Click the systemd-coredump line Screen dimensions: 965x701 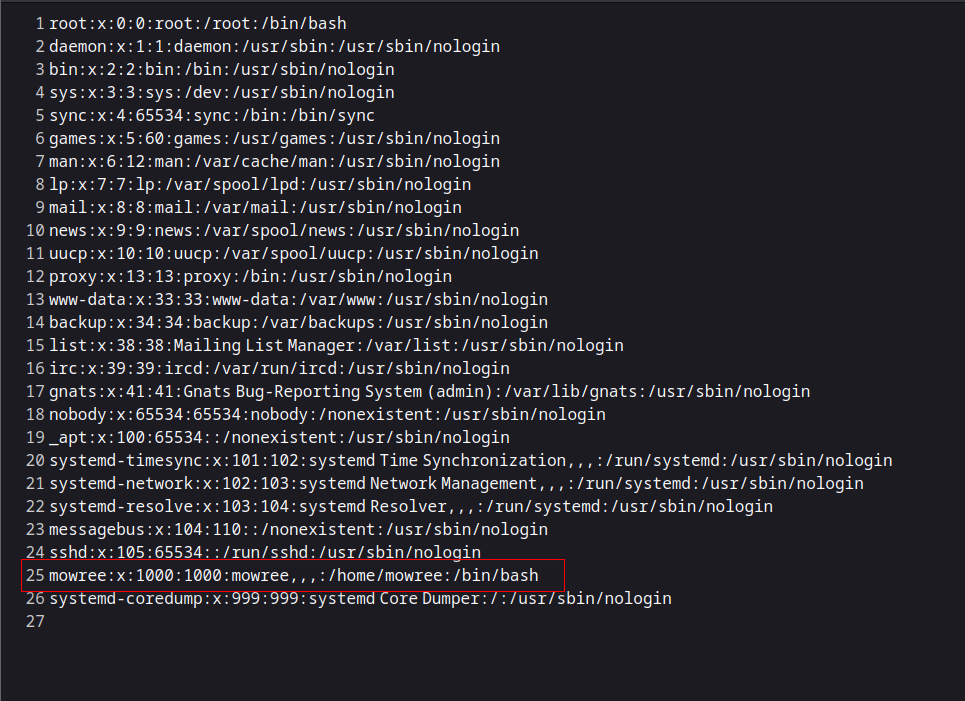coord(360,598)
